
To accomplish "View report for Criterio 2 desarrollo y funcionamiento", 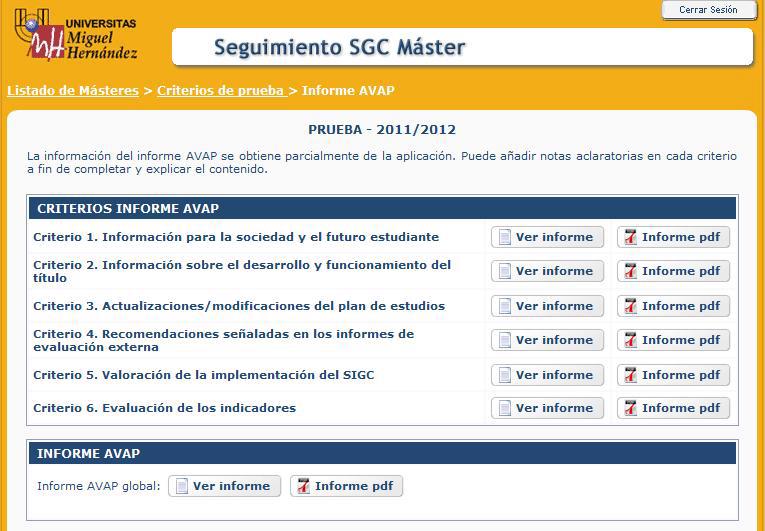I will point(547,271).
